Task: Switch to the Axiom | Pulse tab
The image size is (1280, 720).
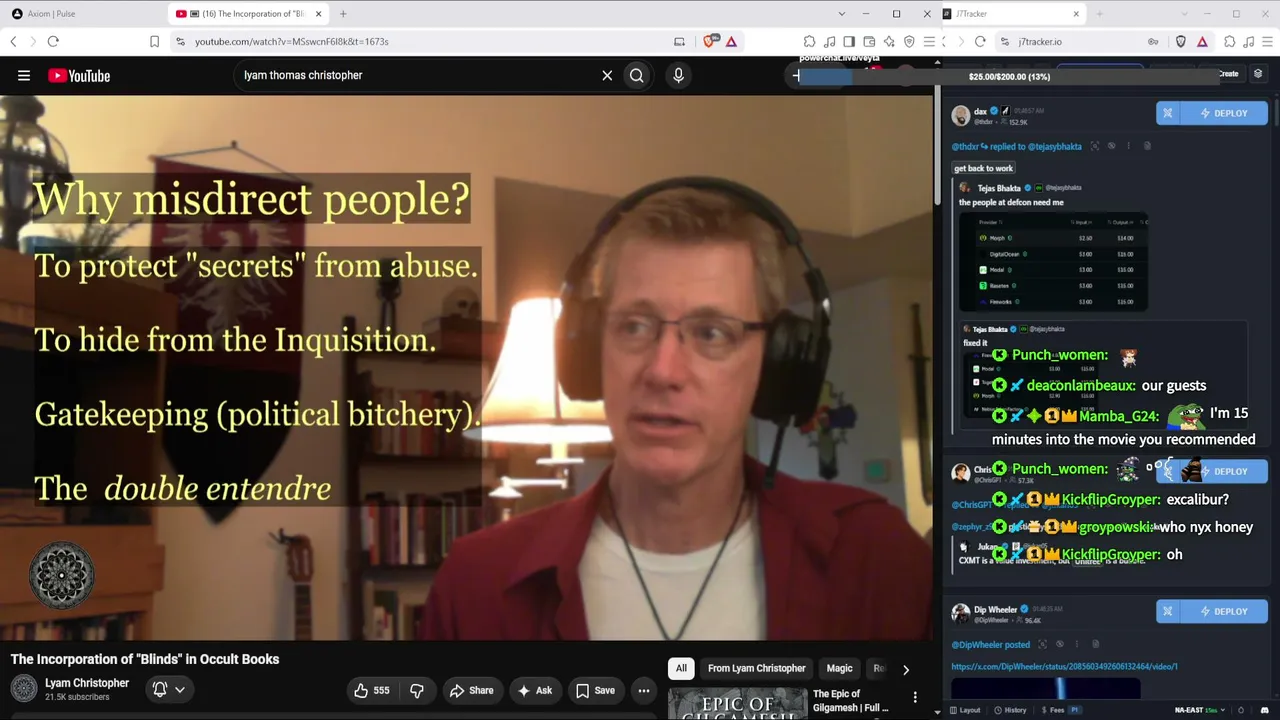Action: (x=80, y=14)
